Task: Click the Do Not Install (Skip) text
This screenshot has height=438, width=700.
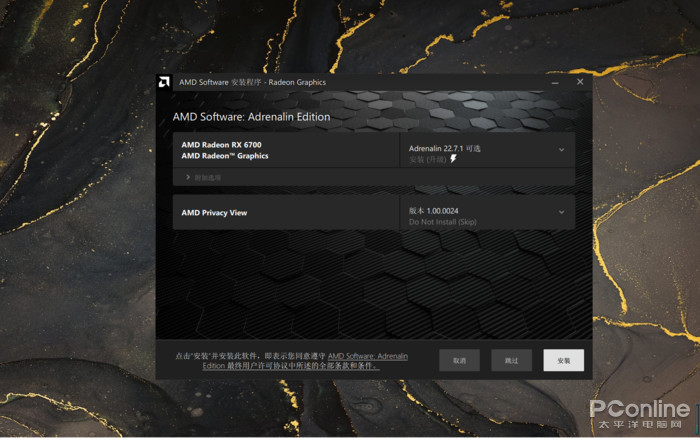Action: pos(442,222)
